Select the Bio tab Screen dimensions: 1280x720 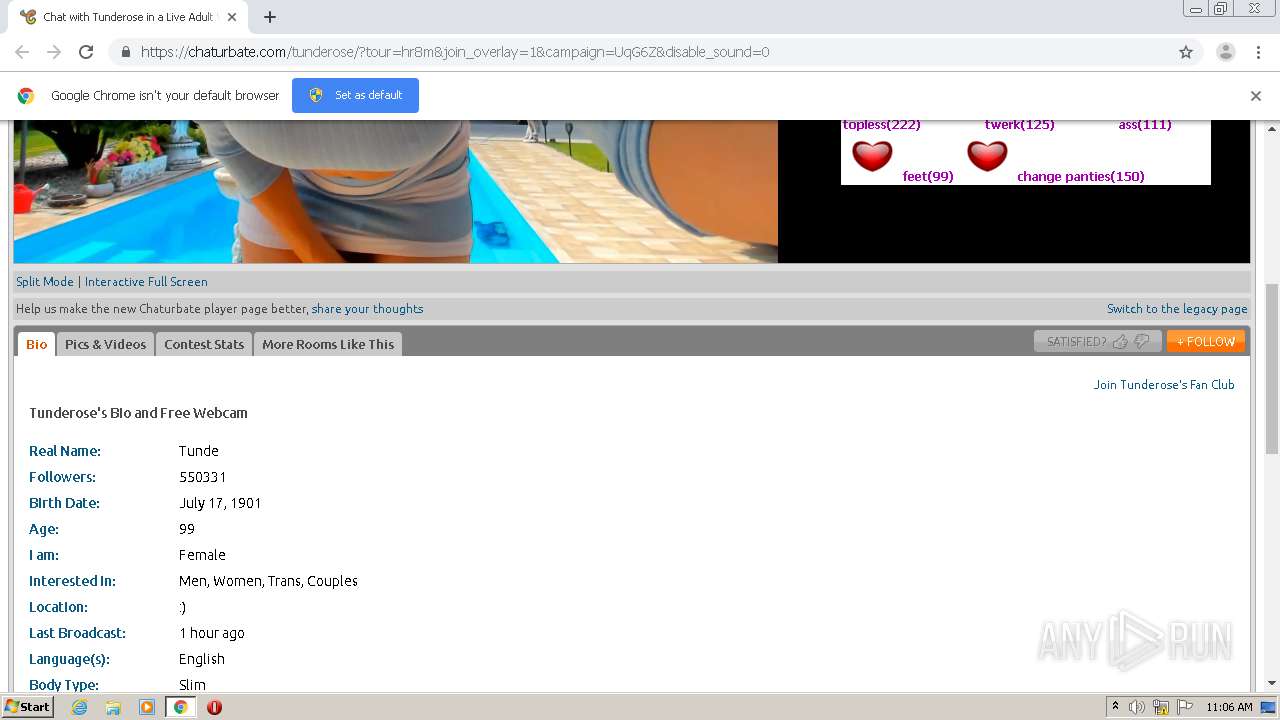click(37, 344)
